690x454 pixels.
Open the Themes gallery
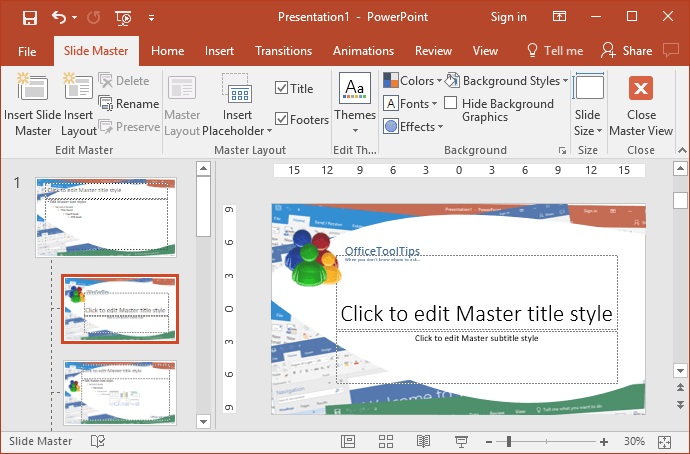coord(355,104)
